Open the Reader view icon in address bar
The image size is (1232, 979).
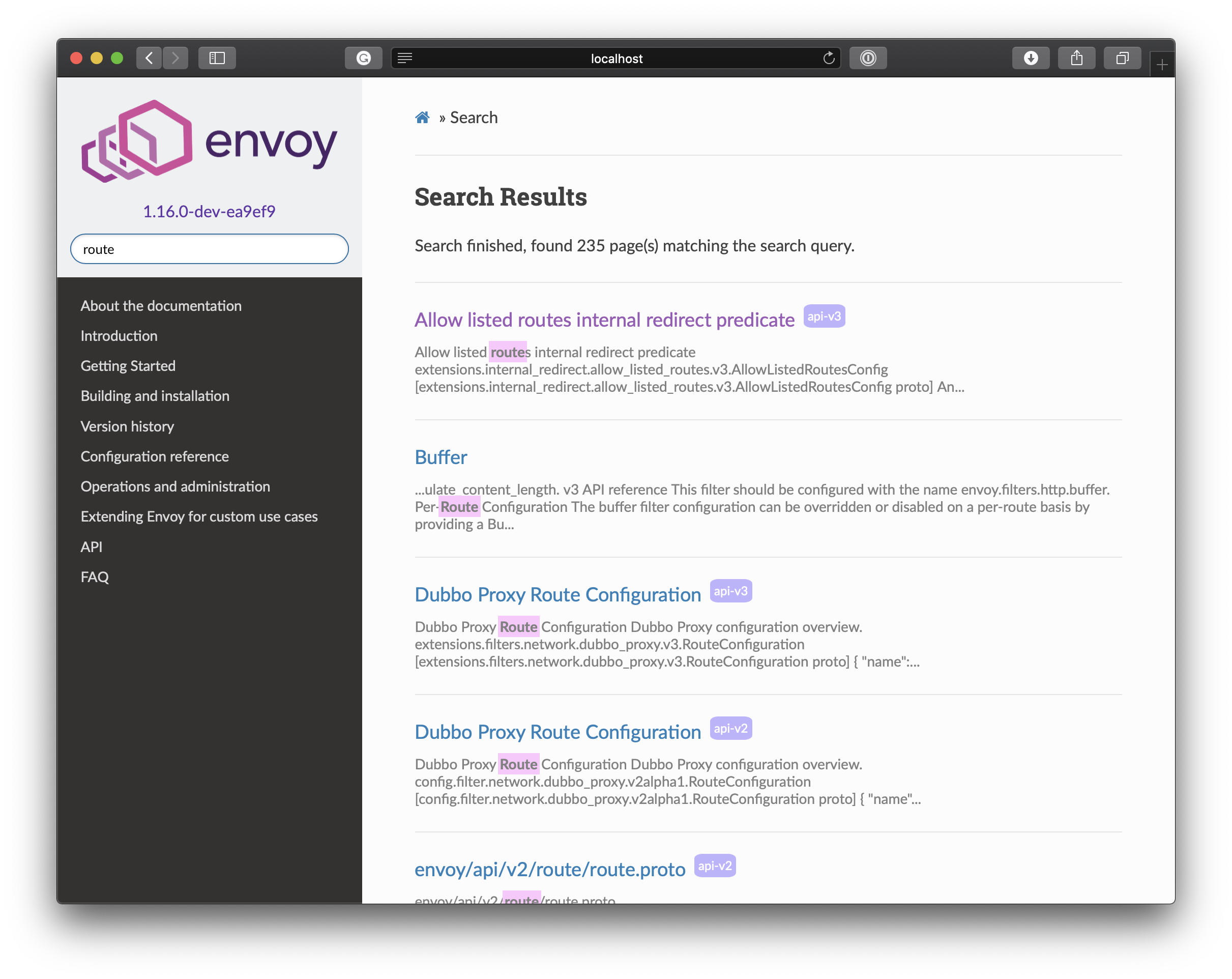(x=405, y=57)
